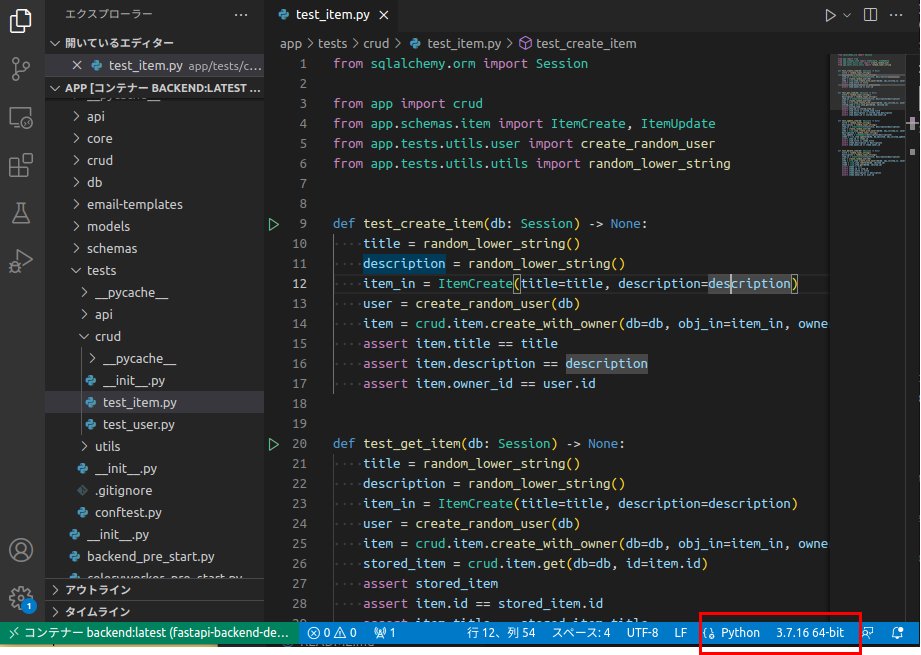This screenshot has width=921, height=655.
Task: Click the Run Python File play button
Action: coord(830,15)
